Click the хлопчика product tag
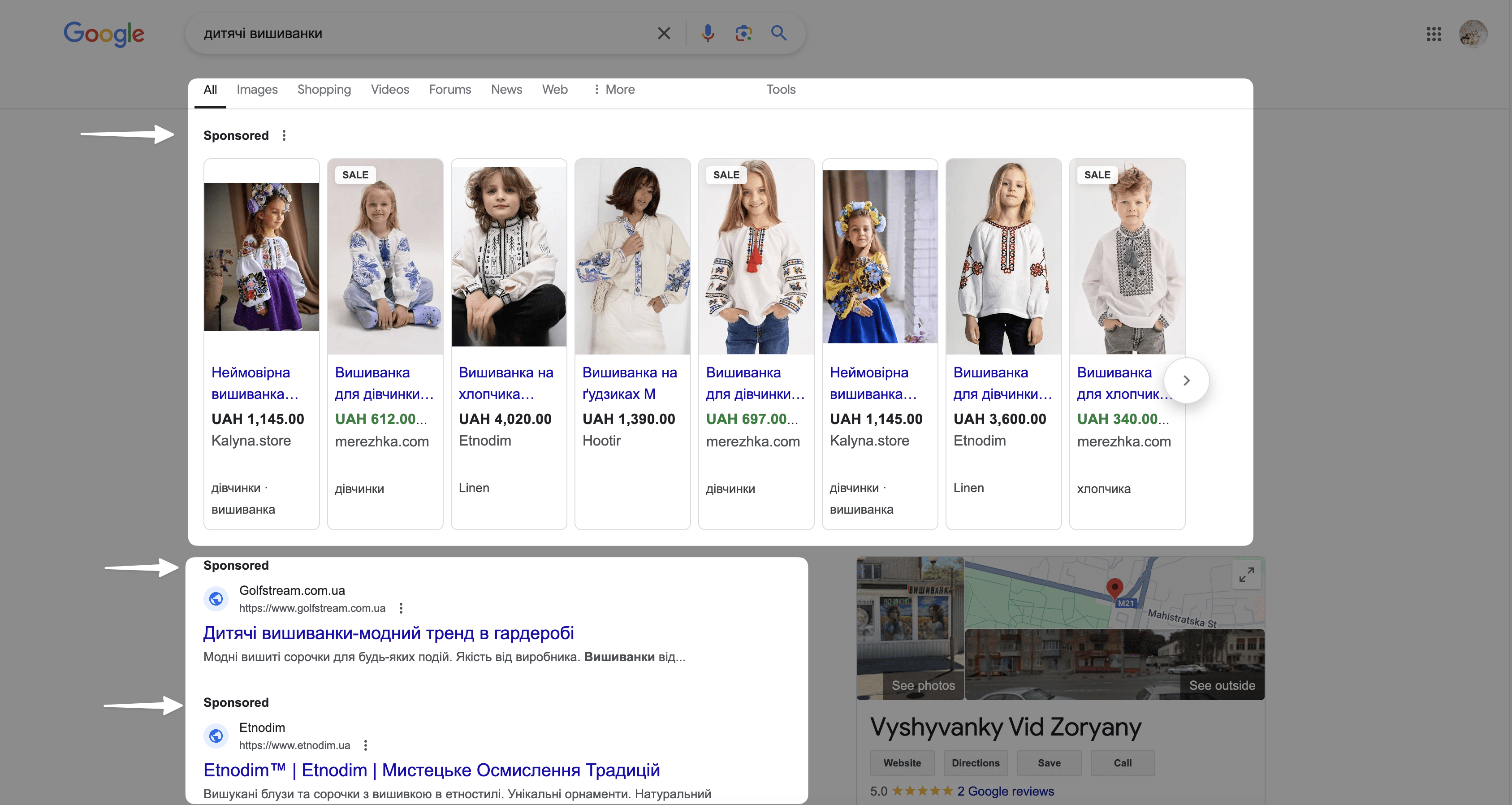The height and width of the screenshot is (805, 1512). click(x=1103, y=489)
